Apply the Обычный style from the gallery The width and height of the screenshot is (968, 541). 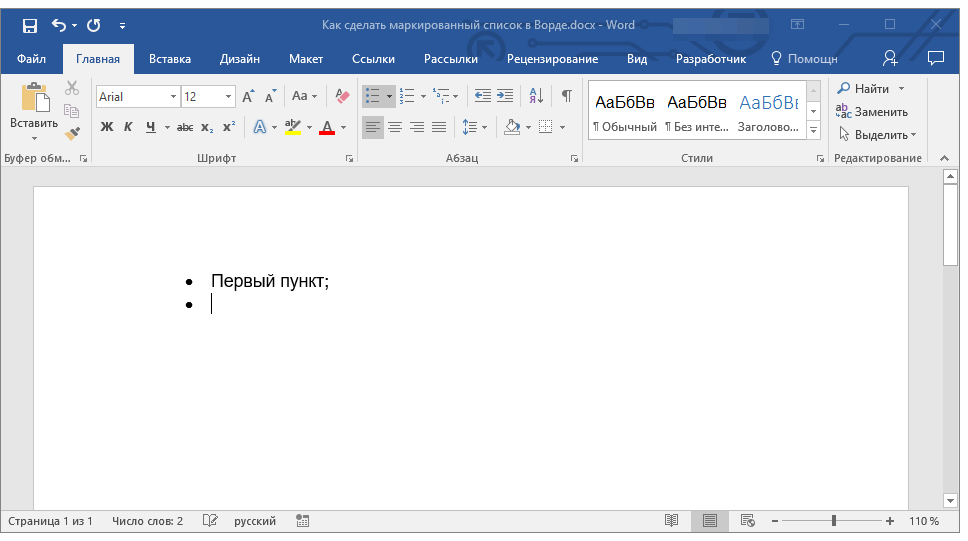pos(625,112)
